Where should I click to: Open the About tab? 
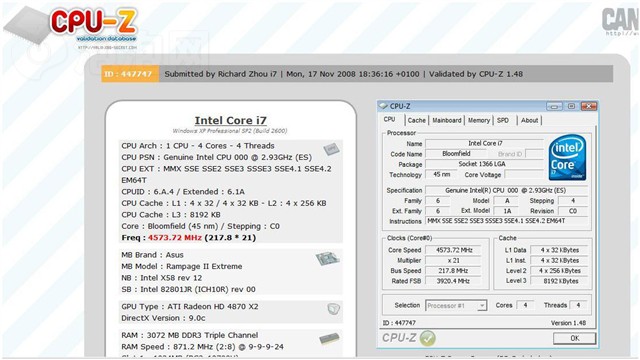[529, 120]
